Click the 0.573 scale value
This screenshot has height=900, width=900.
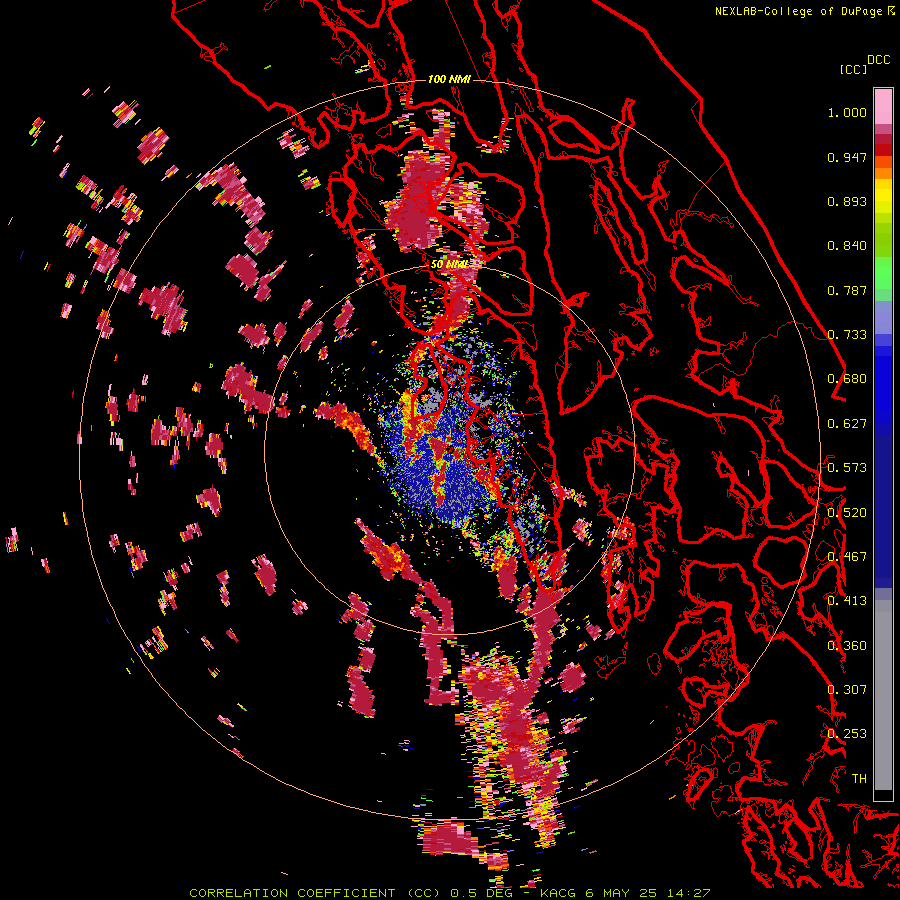(x=847, y=468)
